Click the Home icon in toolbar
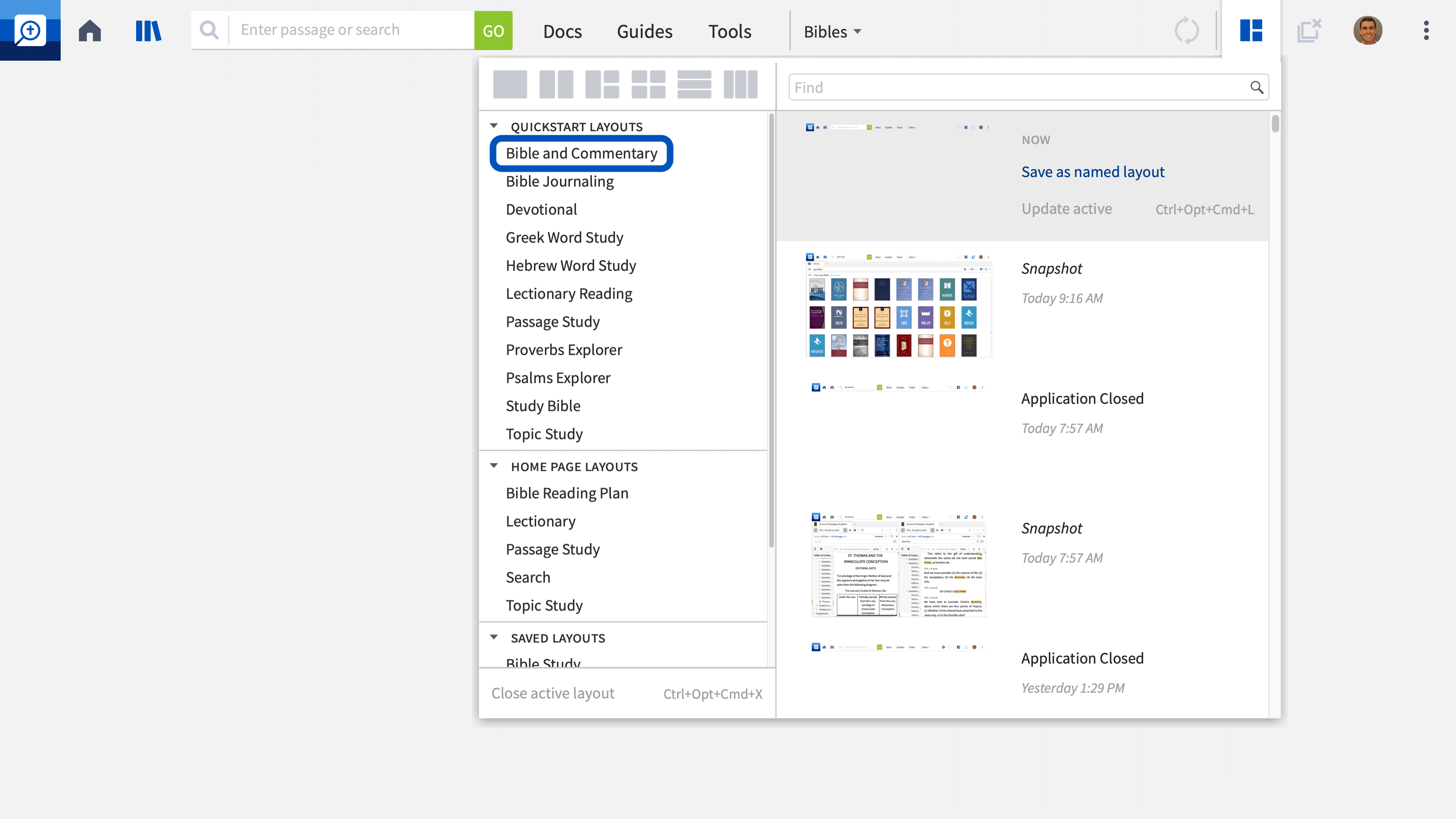 (x=89, y=30)
